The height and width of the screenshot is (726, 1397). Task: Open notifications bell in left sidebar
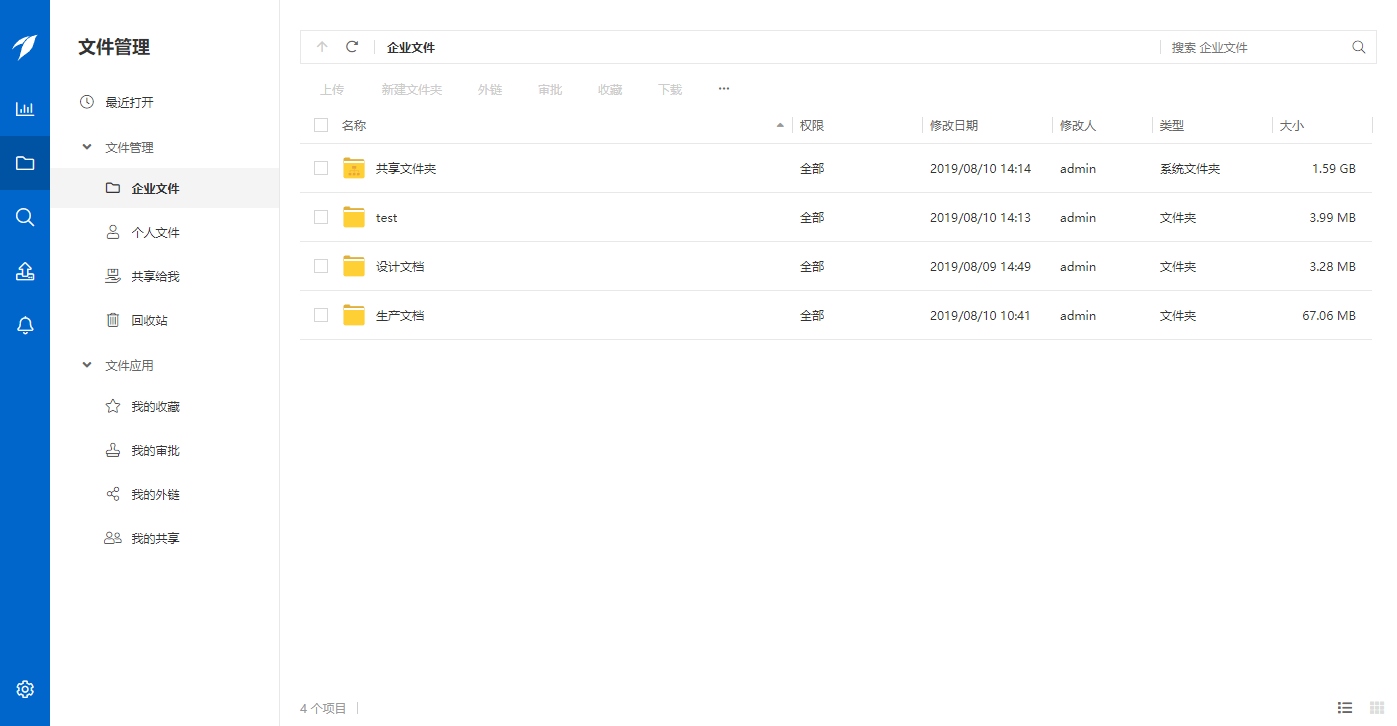point(25,325)
